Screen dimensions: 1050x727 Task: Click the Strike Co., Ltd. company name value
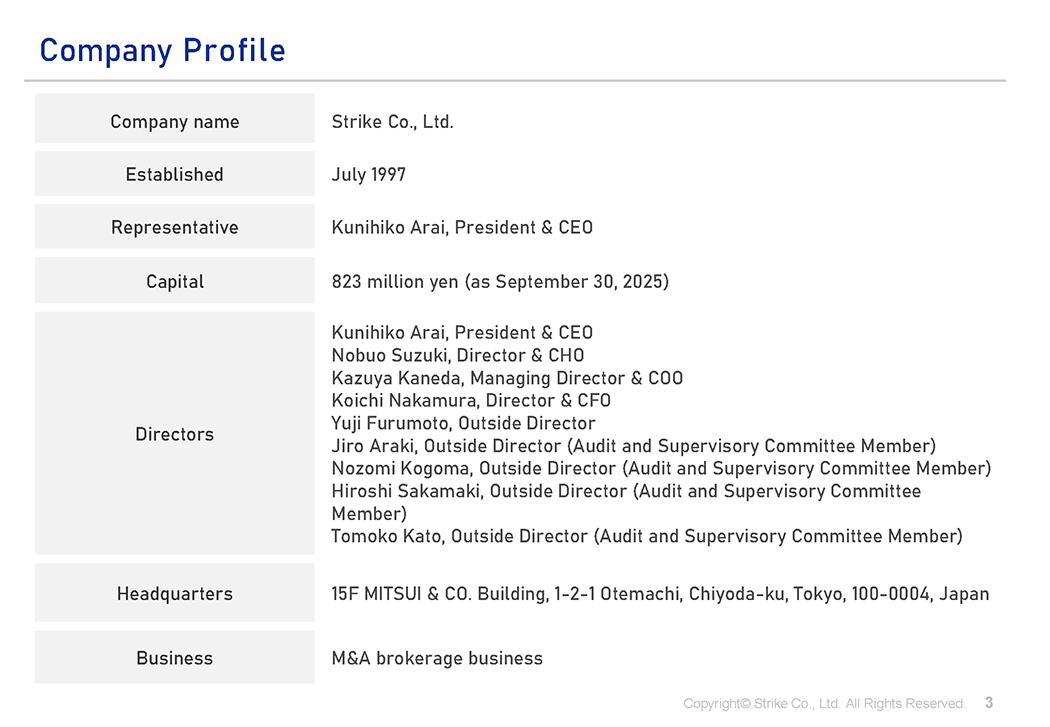[392, 122]
